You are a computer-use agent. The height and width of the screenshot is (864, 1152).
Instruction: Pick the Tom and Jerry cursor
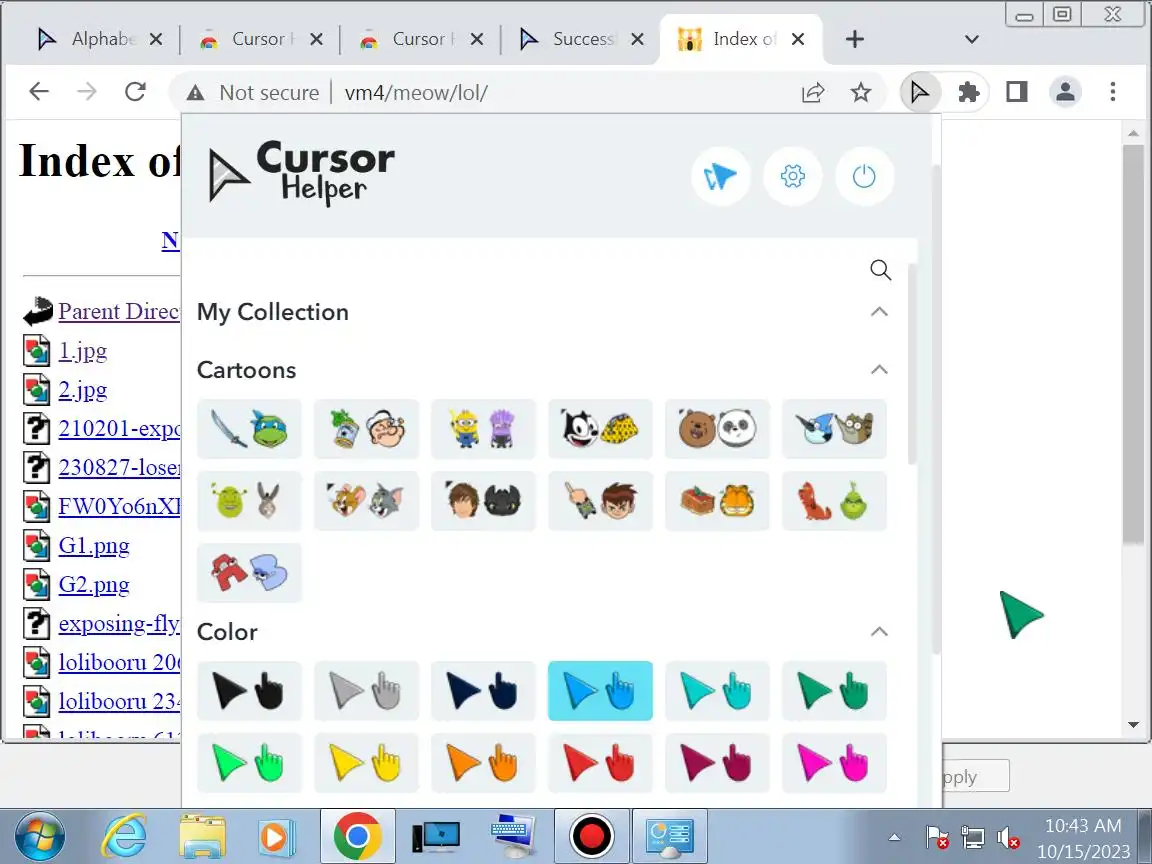pos(366,501)
